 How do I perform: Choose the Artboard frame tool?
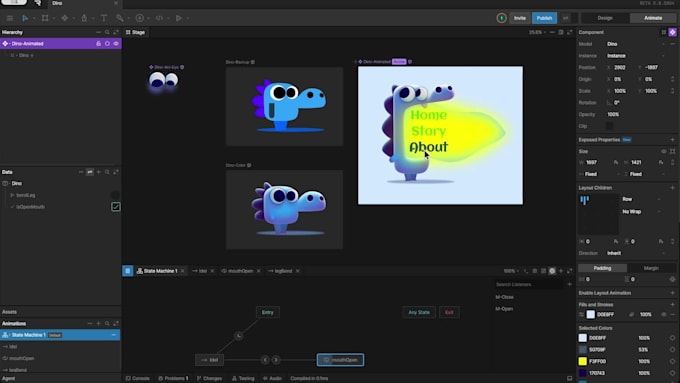tap(45, 18)
